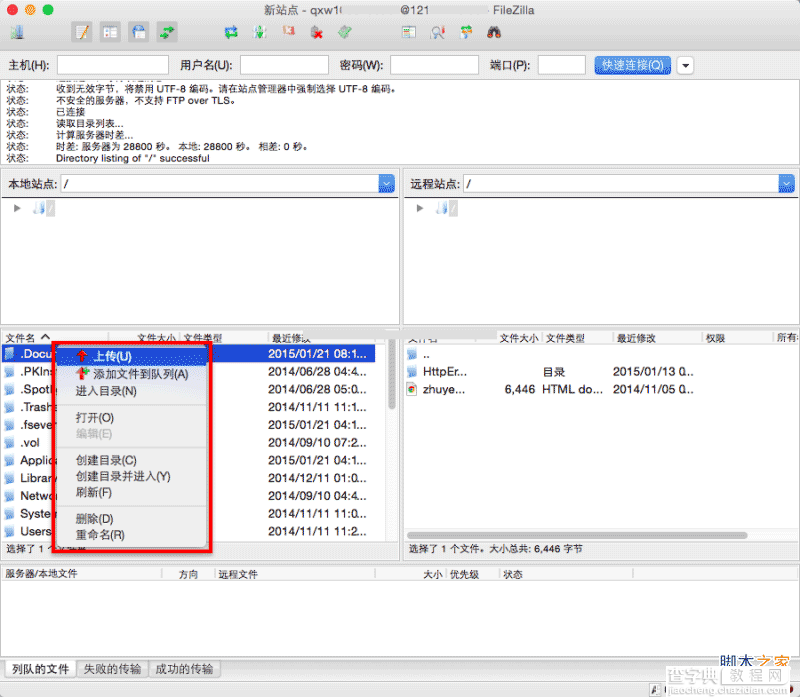Image resolution: width=800 pixels, height=697 pixels.
Task: Open recursive file search binoculars icon
Action: pos(494,33)
